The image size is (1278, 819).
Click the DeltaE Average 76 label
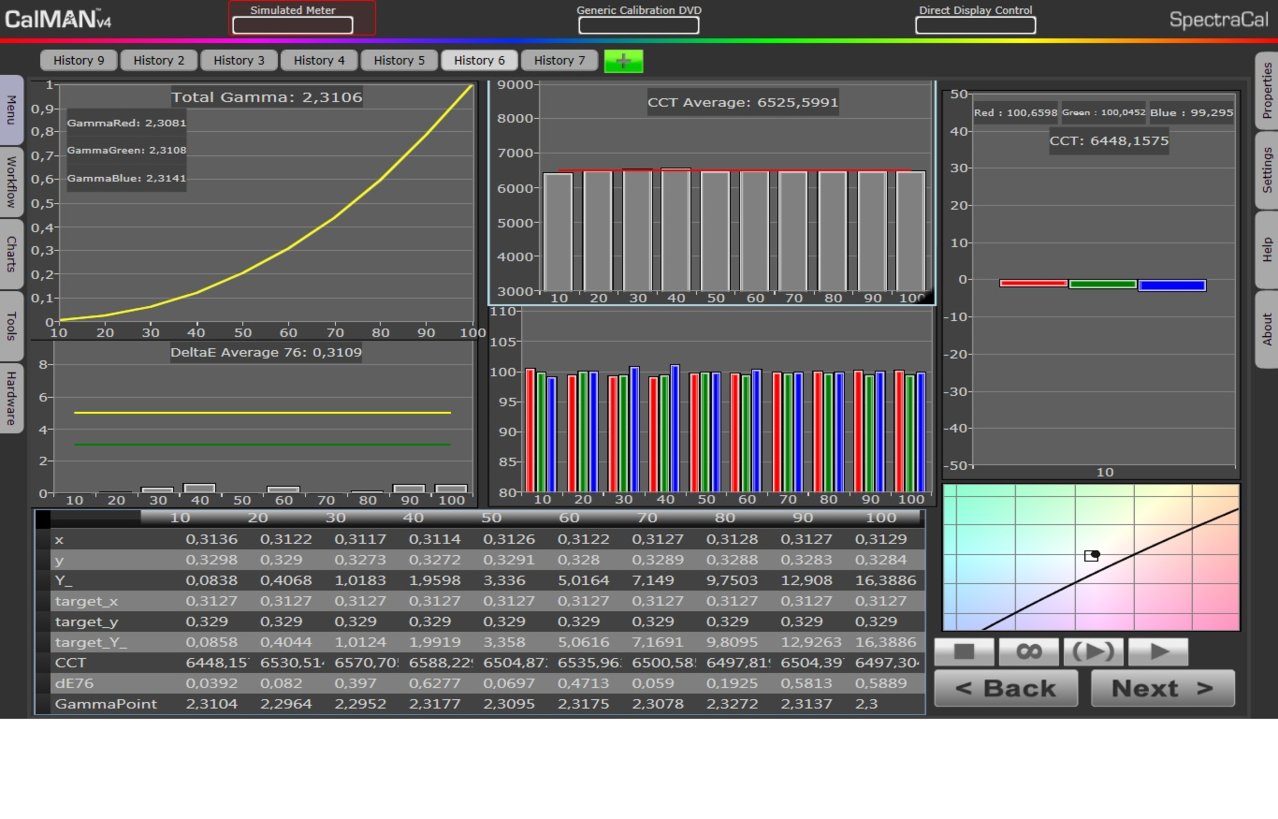pos(266,352)
